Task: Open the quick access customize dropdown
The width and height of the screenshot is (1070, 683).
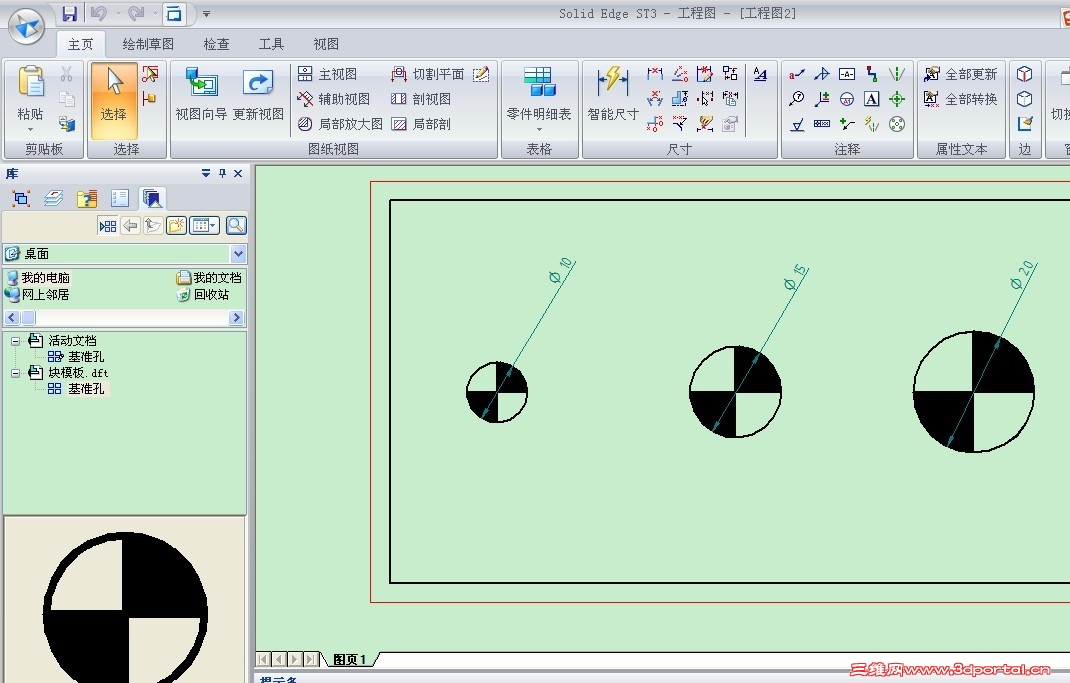Action: 206,14
